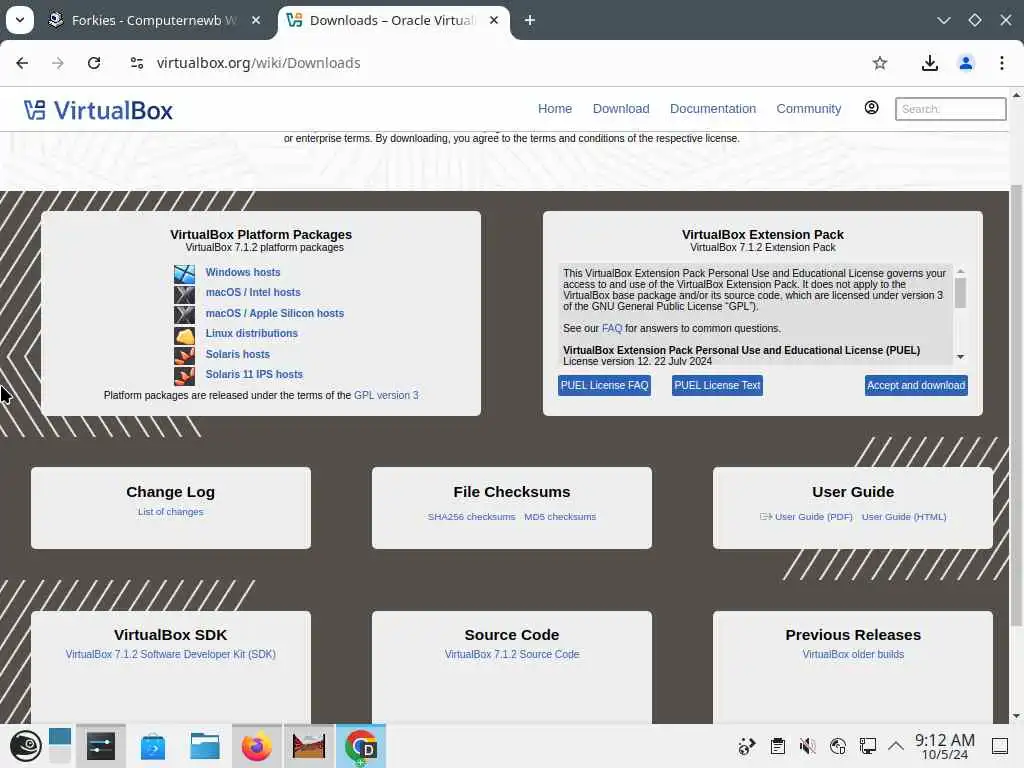
Task: Click the show desktop button in taskbar
Action: 1000,746
